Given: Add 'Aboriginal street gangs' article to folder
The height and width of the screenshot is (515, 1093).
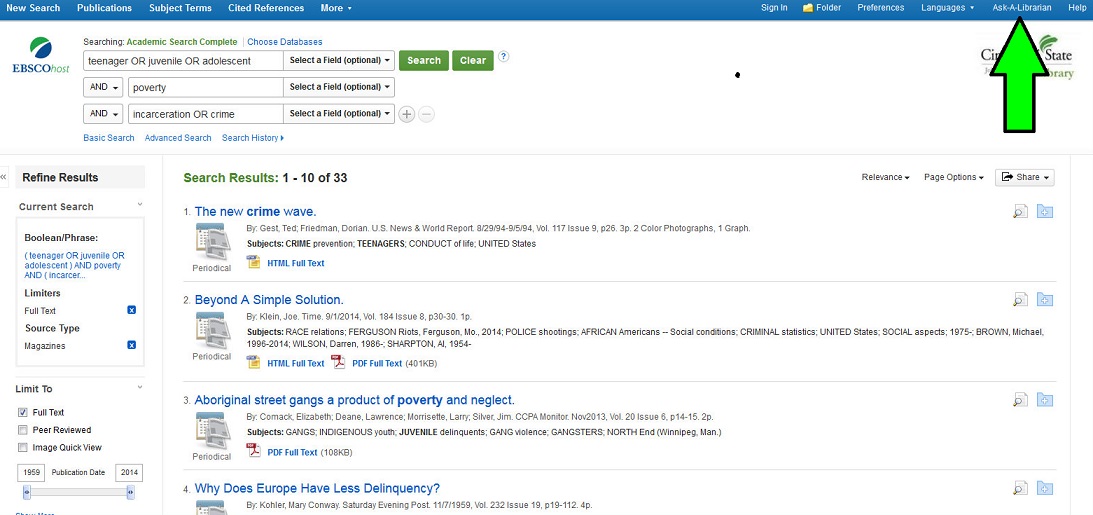Looking at the screenshot, I should pos(1044,399).
